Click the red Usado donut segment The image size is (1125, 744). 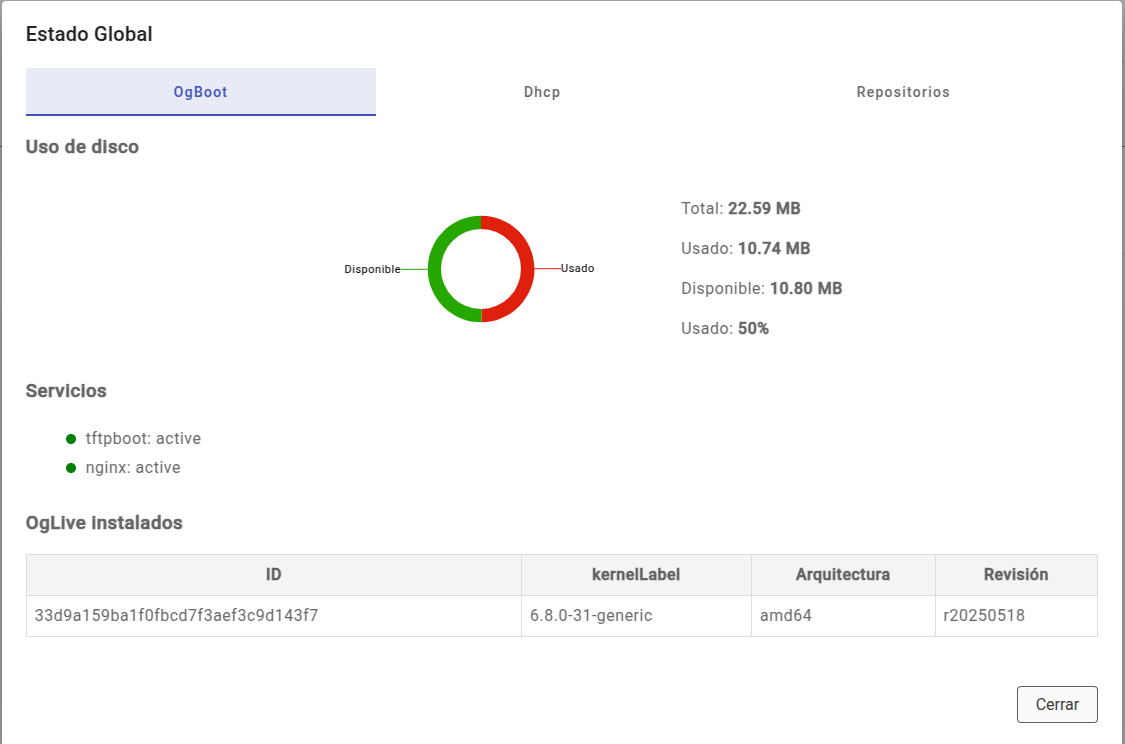(x=527, y=269)
